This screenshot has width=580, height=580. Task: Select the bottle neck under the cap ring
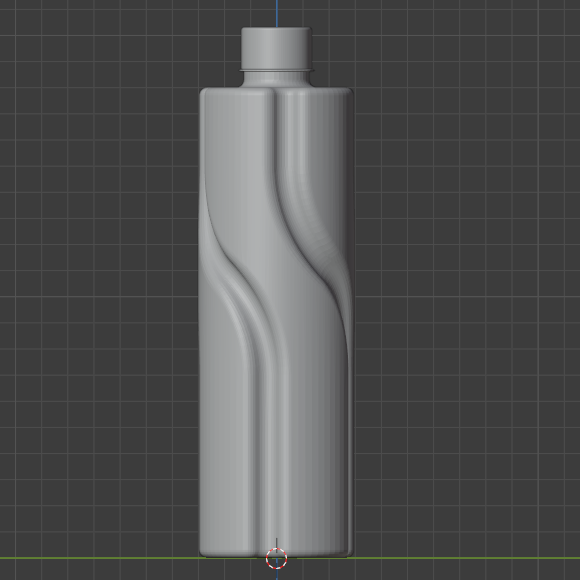pyautogui.click(x=276, y=80)
